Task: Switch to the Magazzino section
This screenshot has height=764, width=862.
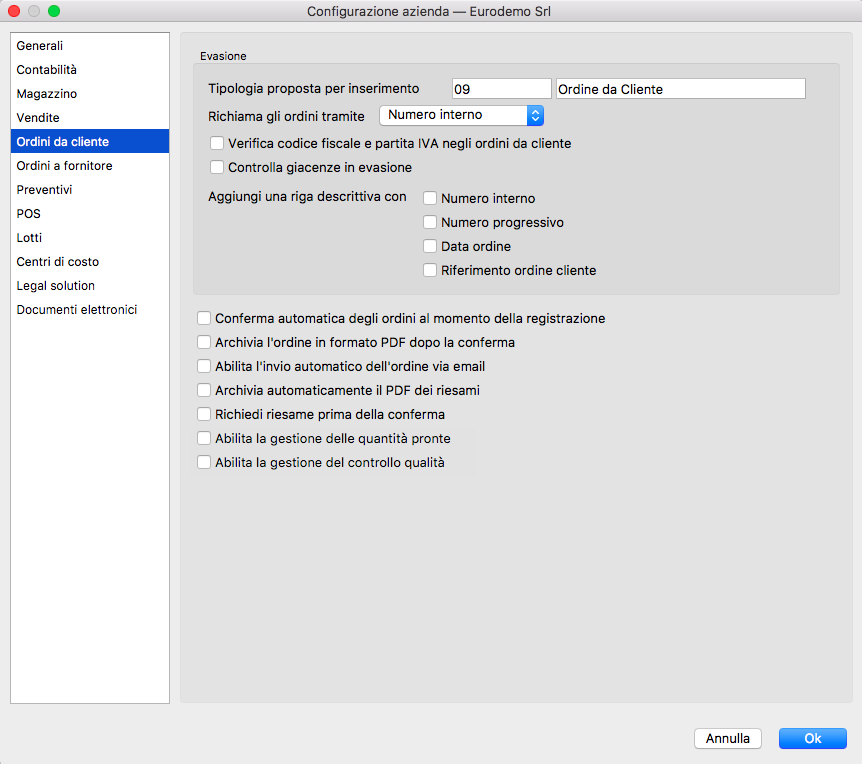Action: tap(47, 94)
